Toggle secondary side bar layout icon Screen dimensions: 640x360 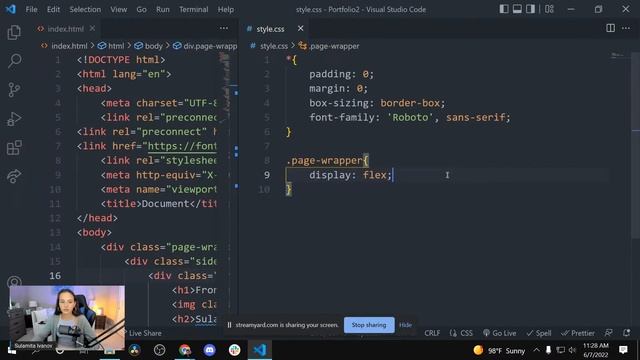[x=530, y=9]
